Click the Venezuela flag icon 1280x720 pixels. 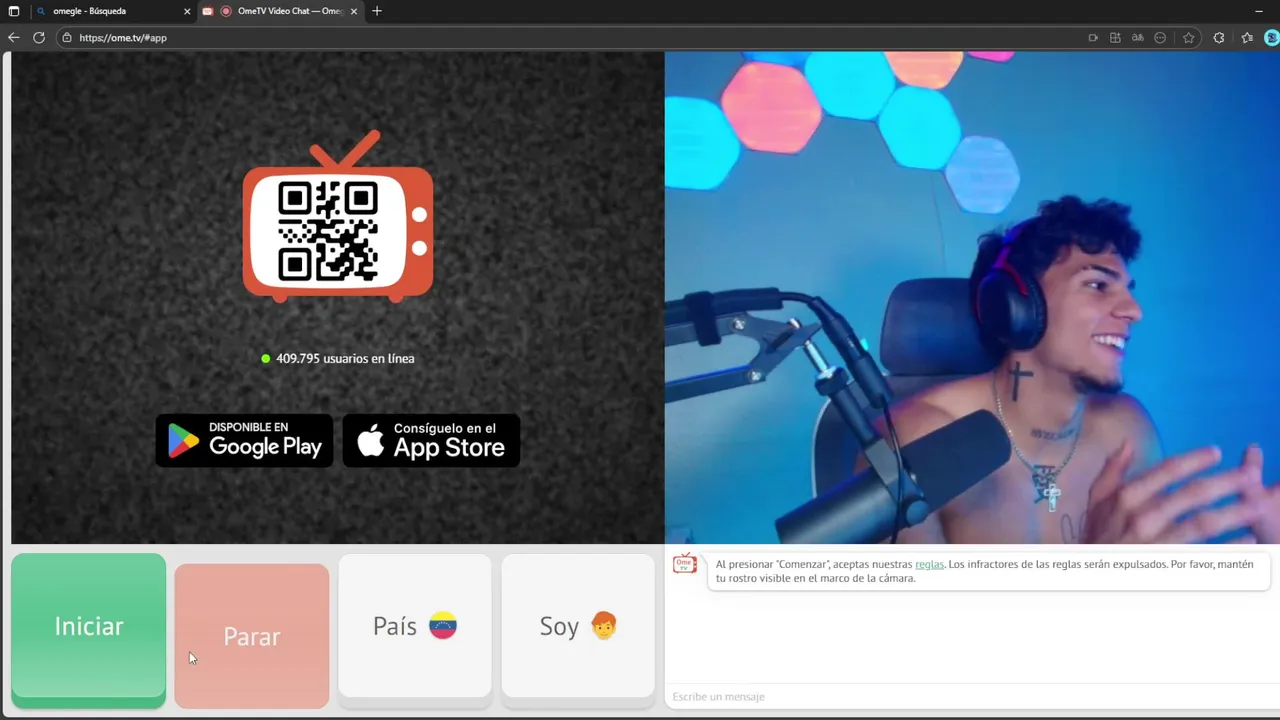pos(442,626)
